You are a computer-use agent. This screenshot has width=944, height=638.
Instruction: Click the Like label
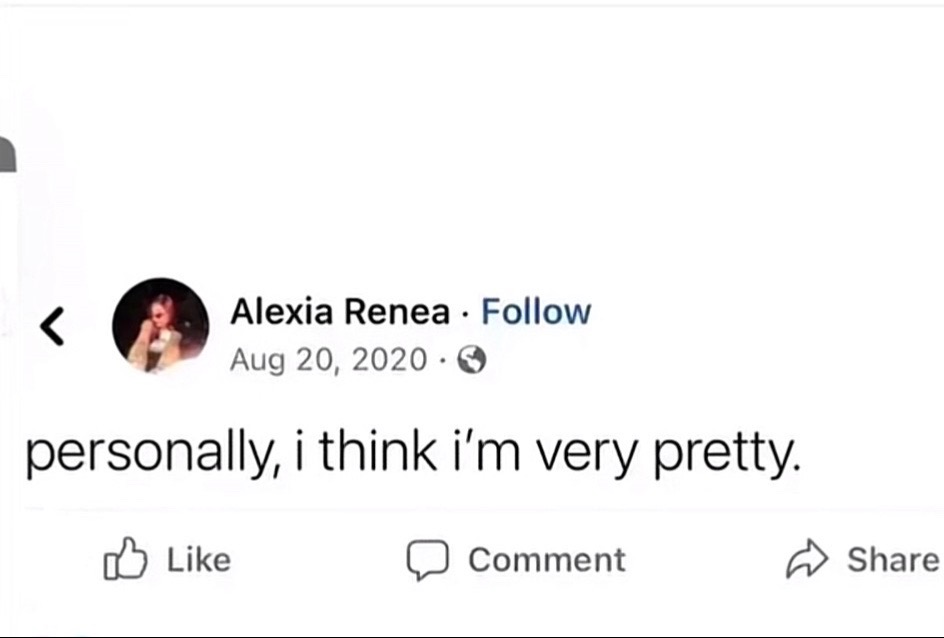pyautogui.click(x=199, y=560)
